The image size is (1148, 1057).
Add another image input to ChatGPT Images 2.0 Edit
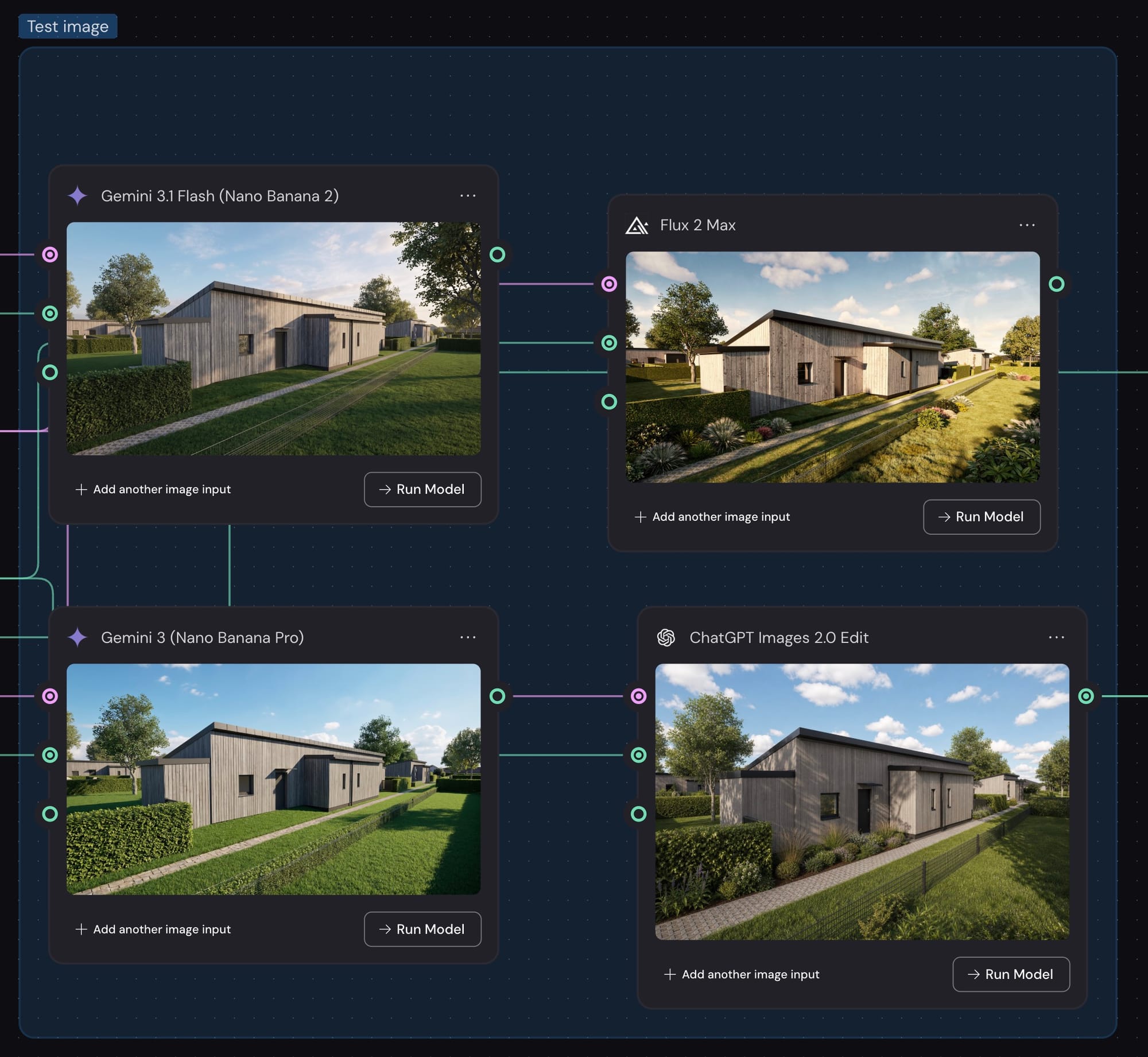pos(742,974)
